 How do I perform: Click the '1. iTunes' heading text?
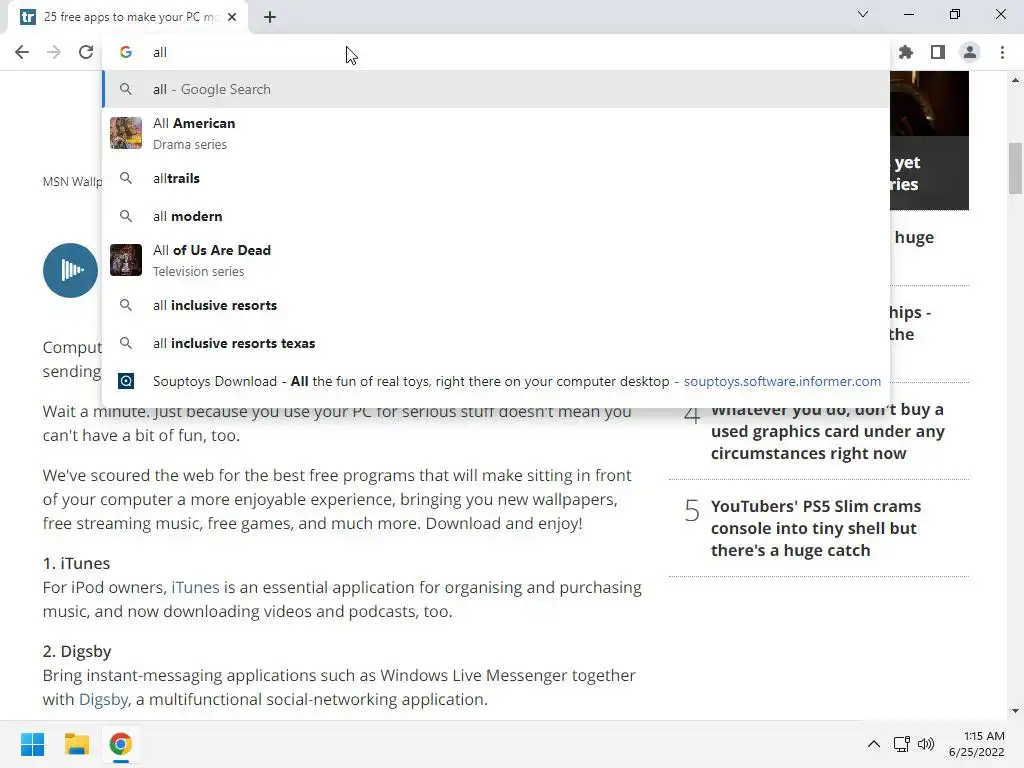[x=76, y=563]
